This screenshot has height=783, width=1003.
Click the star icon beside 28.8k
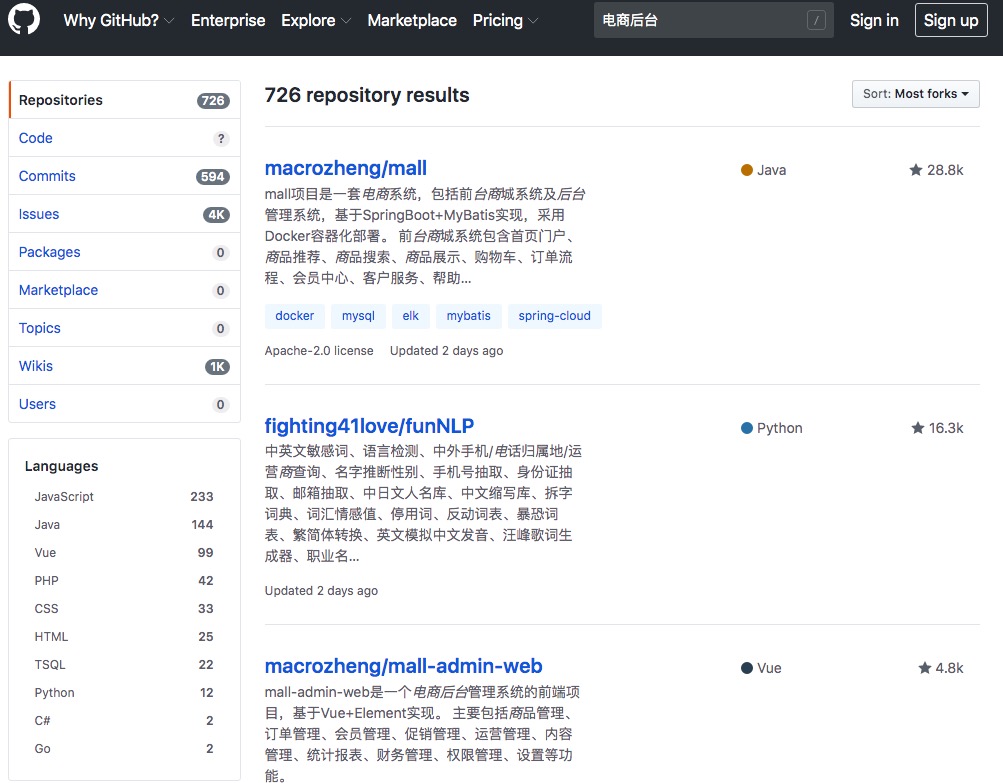[x=916, y=170]
